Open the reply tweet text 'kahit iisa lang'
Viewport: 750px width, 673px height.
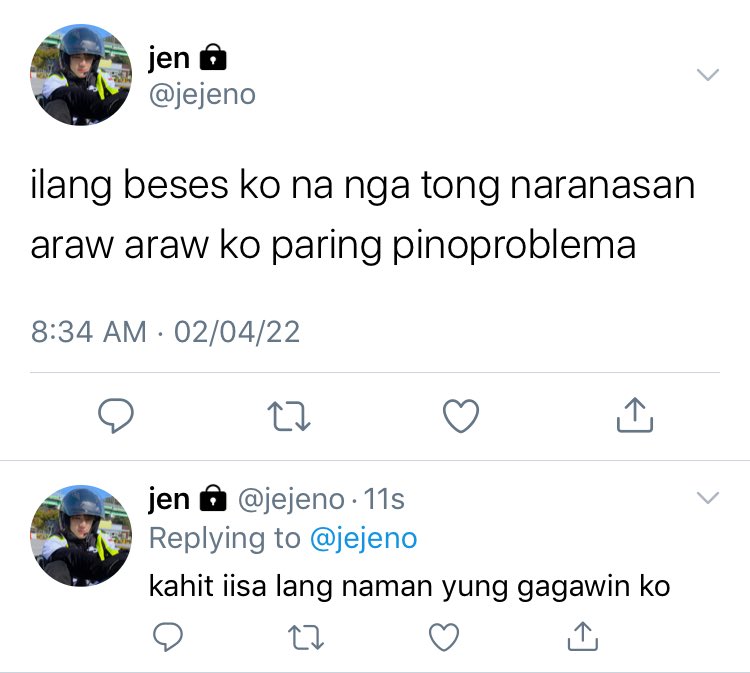click(x=409, y=586)
